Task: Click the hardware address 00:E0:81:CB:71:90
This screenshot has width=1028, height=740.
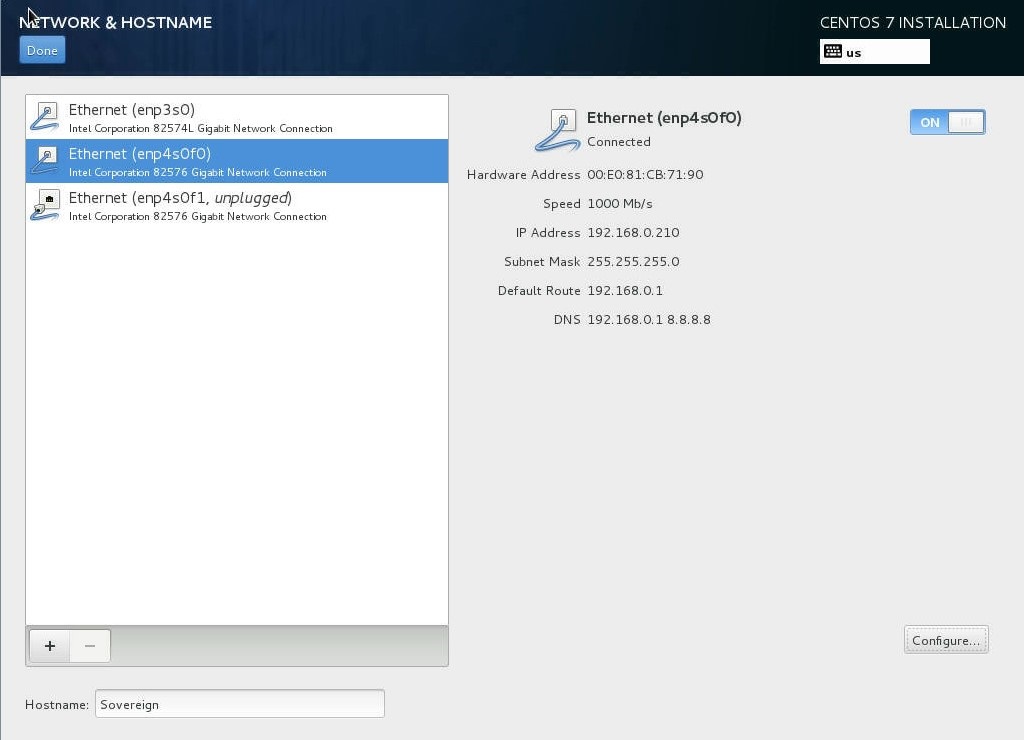Action: coord(645,175)
